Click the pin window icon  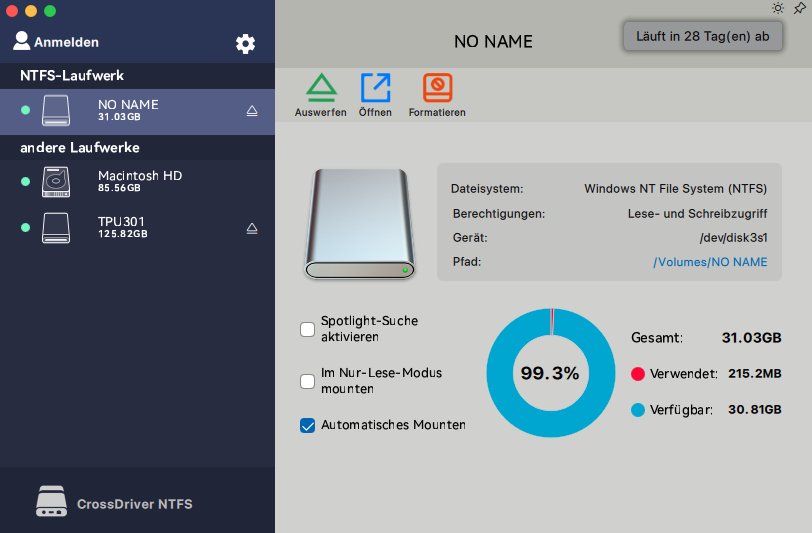click(x=800, y=8)
